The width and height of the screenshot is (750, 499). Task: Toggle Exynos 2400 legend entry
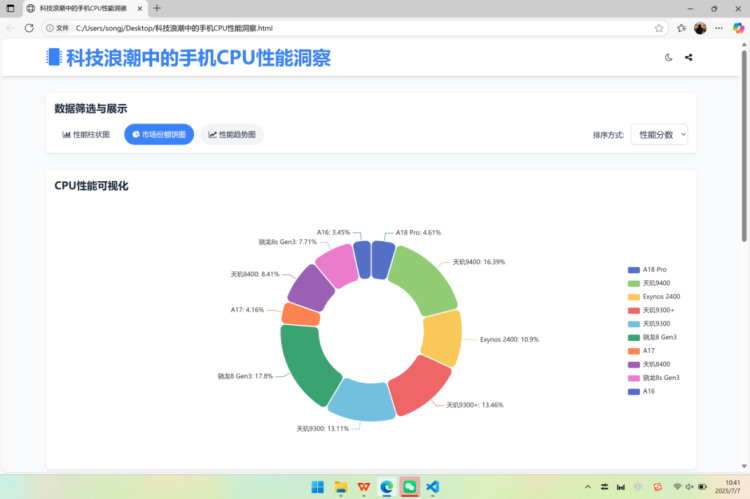click(x=654, y=297)
